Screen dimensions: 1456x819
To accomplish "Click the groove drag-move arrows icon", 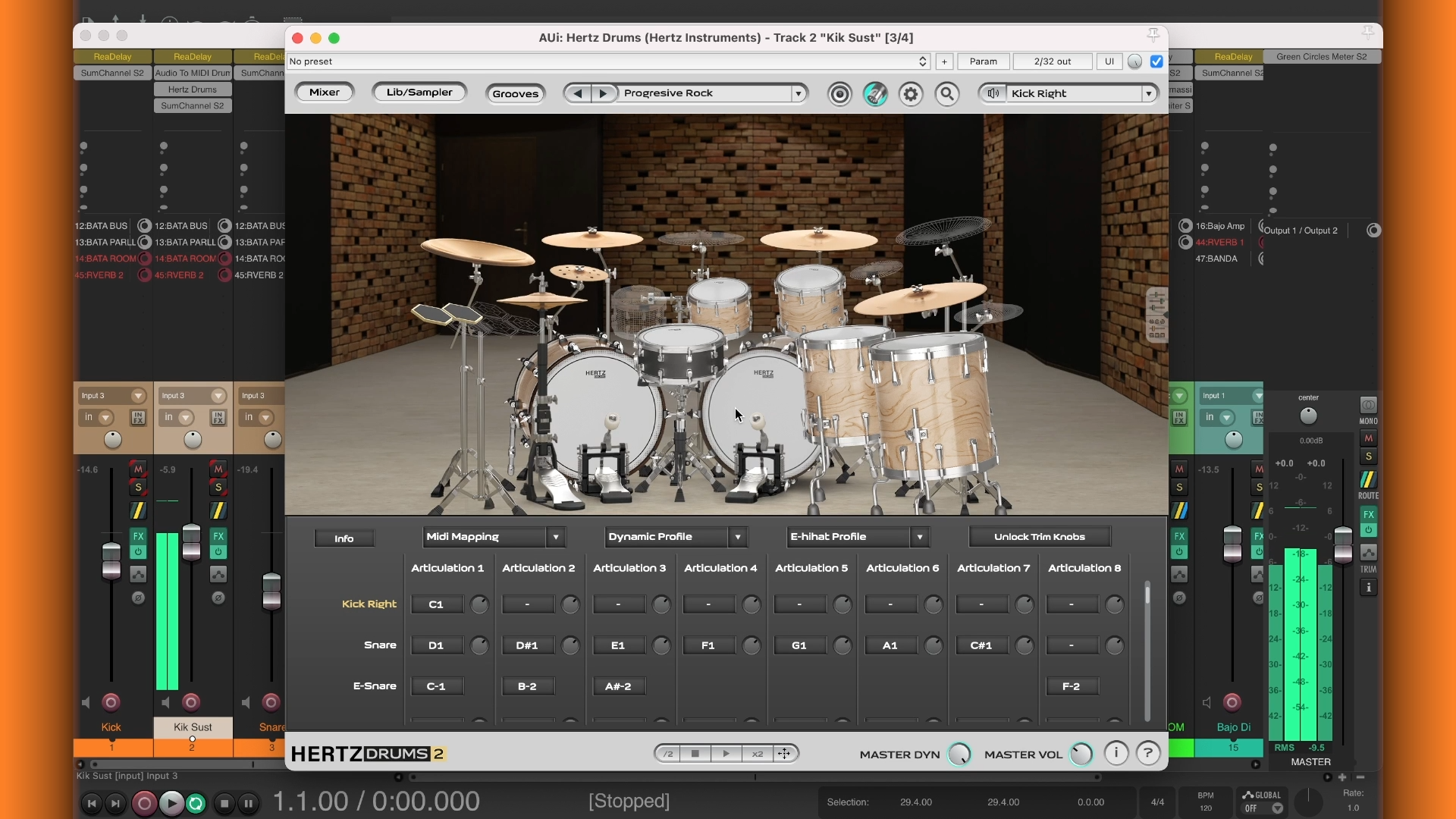I will [x=785, y=753].
